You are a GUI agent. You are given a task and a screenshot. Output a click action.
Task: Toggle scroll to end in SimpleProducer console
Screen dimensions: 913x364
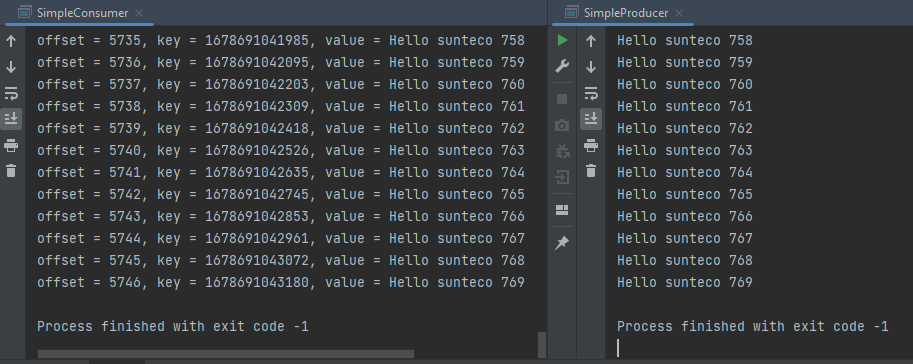point(591,119)
